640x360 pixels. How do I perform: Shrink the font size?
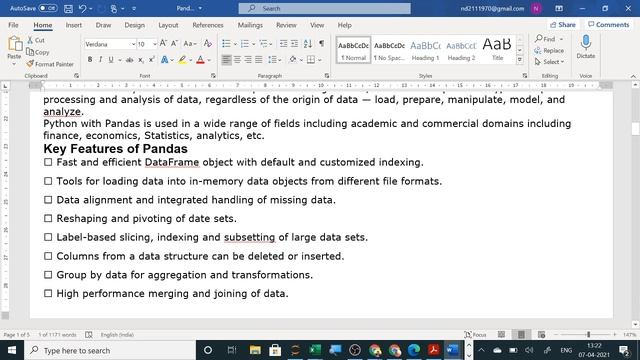(174, 44)
